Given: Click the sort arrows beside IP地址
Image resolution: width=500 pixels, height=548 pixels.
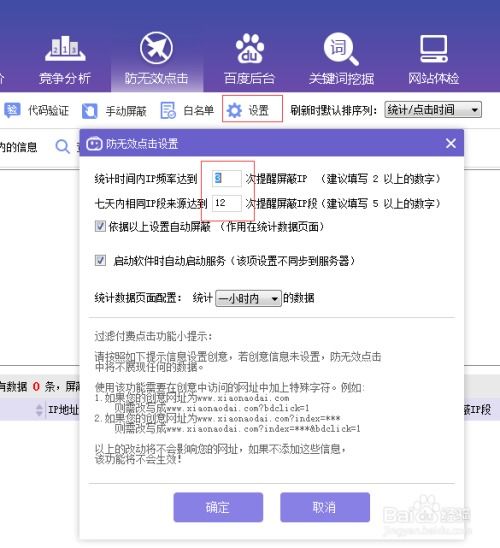Looking at the screenshot, I should (39, 410).
